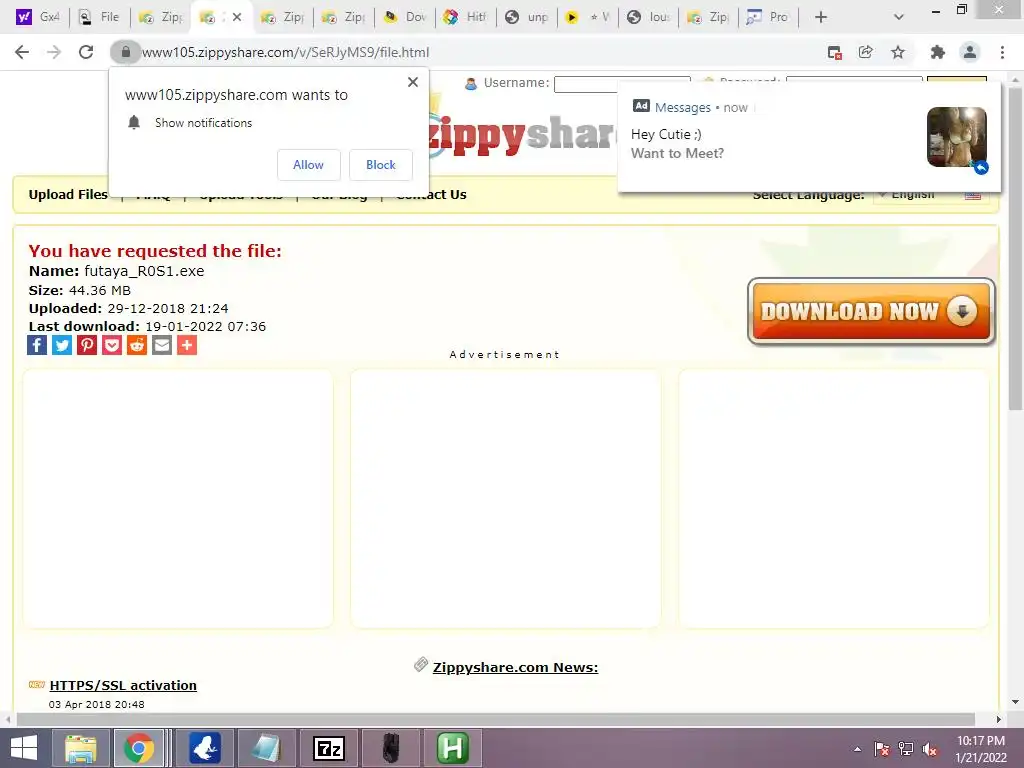The height and width of the screenshot is (768, 1024).
Task: Reload the current Zippyshare page
Action: [86, 52]
